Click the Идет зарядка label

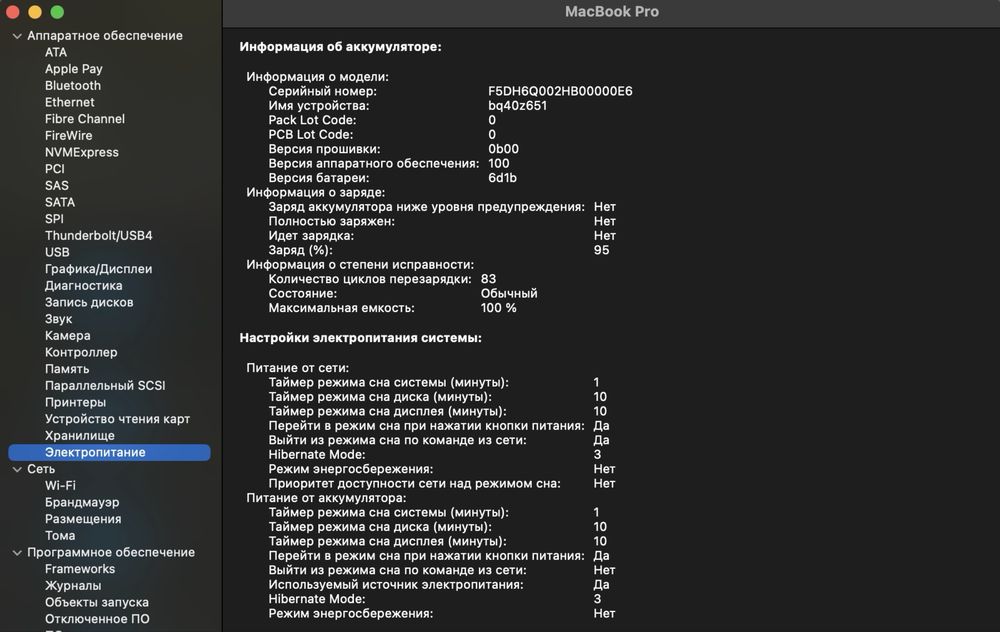tap(311, 235)
